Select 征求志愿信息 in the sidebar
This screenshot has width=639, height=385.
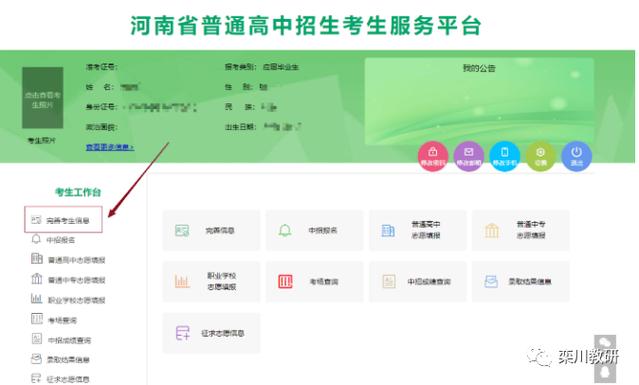pyautogui.click(x=60, y=379)
